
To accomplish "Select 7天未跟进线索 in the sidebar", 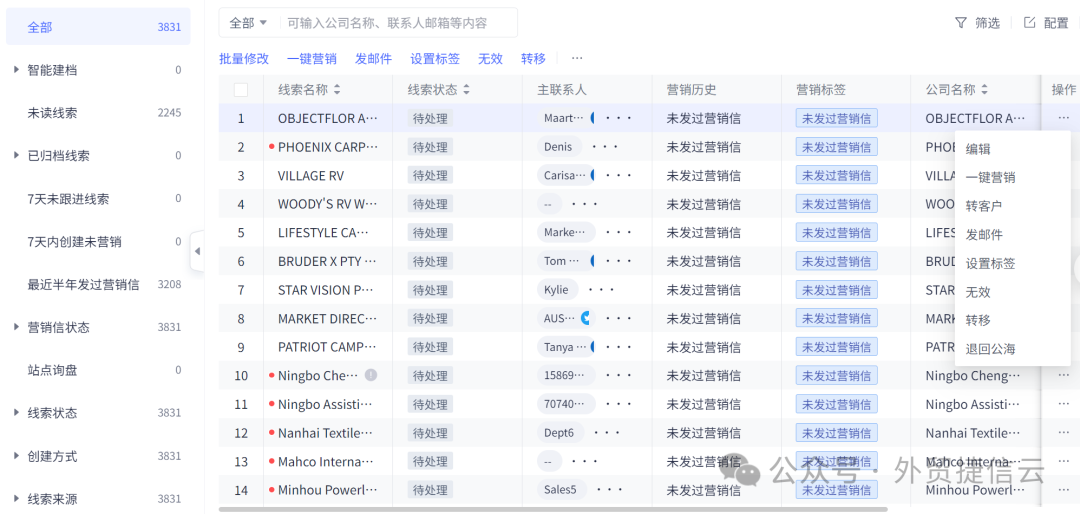I will (98, 199).
